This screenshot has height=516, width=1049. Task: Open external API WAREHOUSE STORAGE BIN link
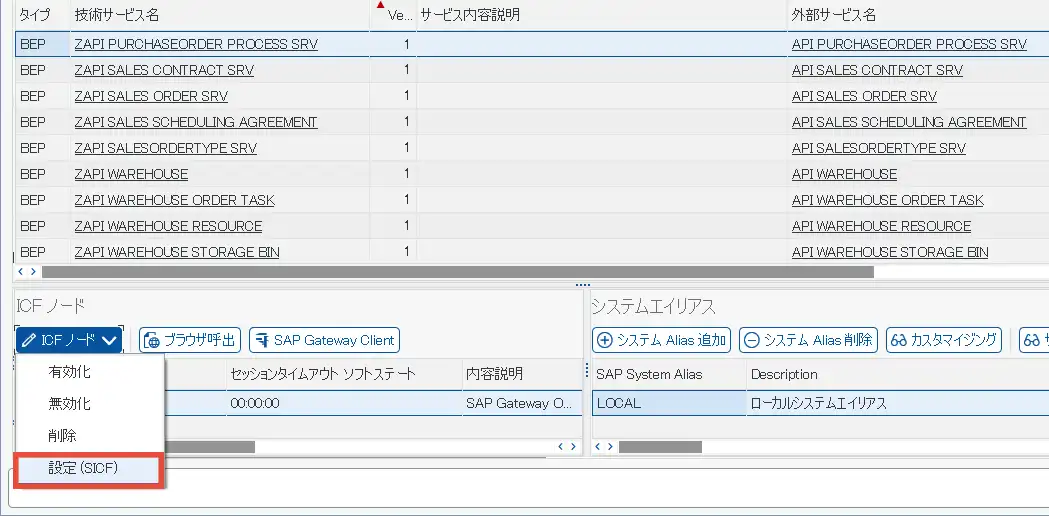pyautogui.click(x=890, y=252)
